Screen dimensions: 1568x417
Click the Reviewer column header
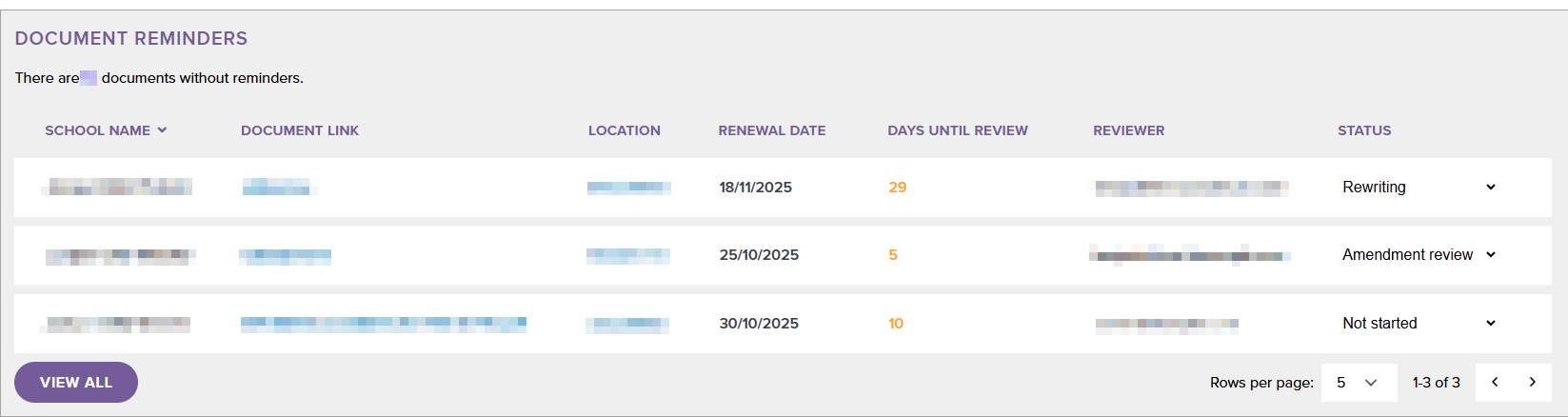click(x=1128, y=130)
